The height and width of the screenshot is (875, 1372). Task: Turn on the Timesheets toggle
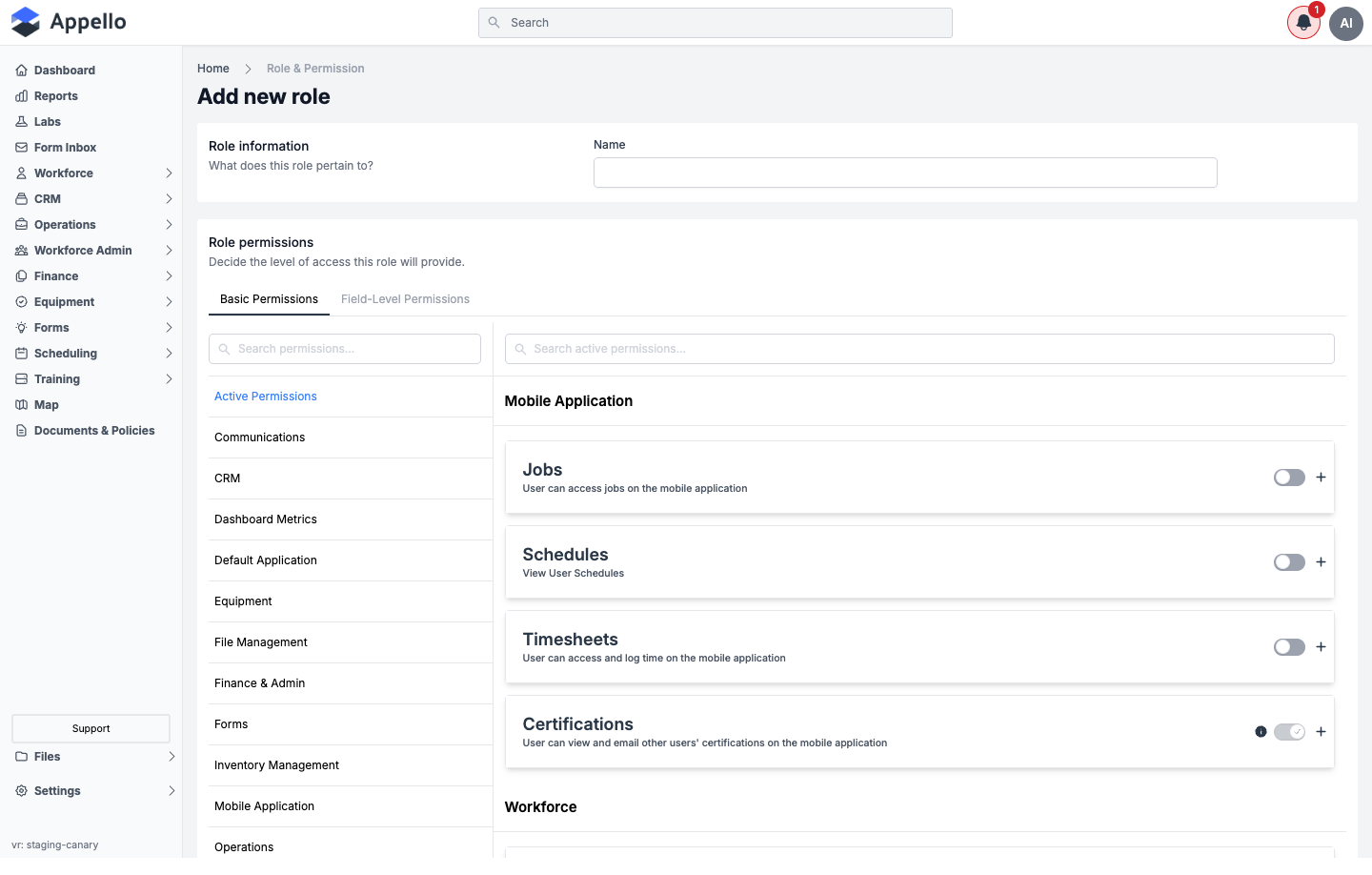[x=1289, y=647]
